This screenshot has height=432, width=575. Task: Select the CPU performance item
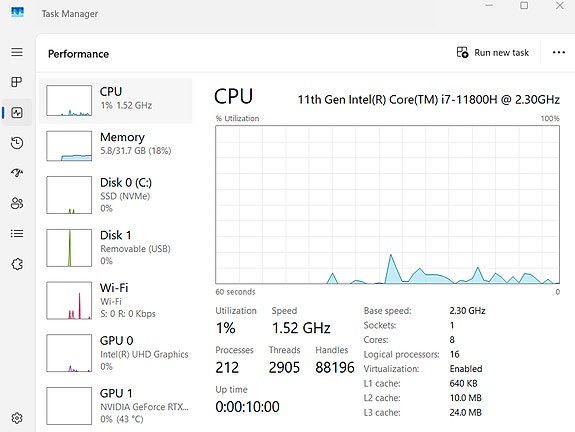[116, 100]
